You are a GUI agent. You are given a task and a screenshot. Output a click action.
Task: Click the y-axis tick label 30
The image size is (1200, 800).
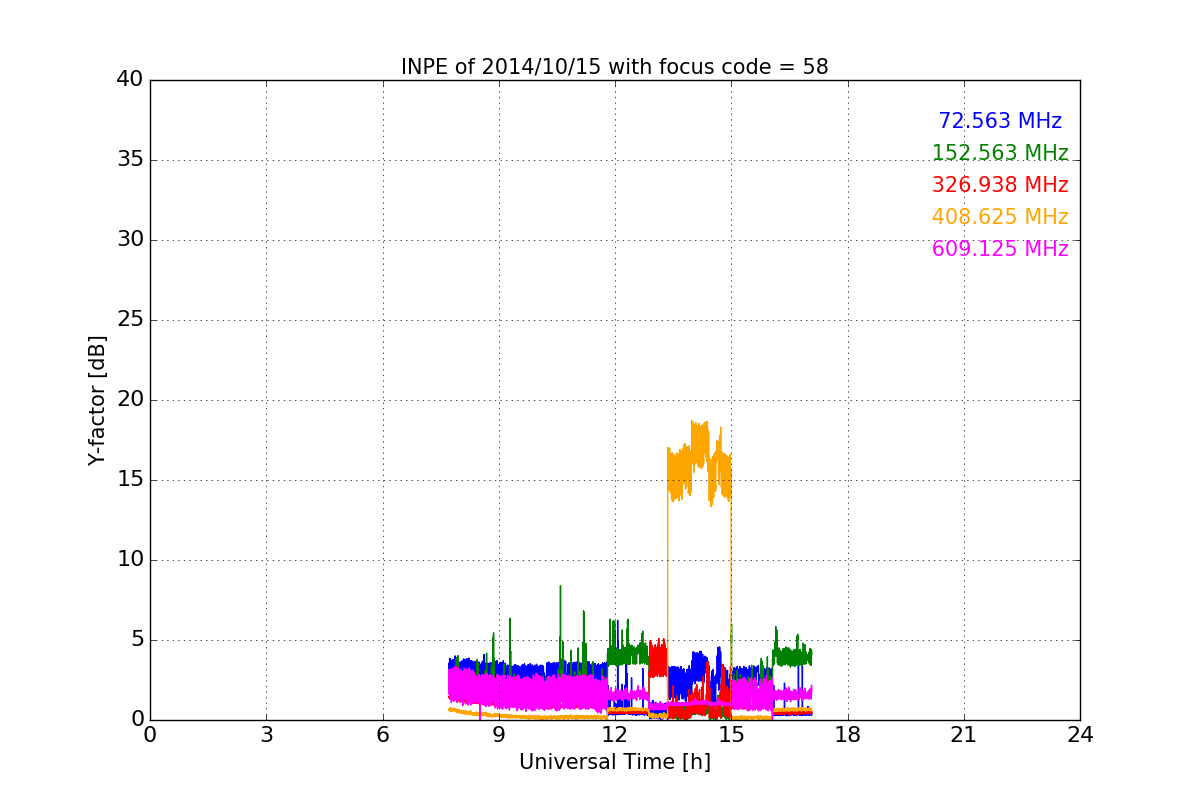point(130,240)
